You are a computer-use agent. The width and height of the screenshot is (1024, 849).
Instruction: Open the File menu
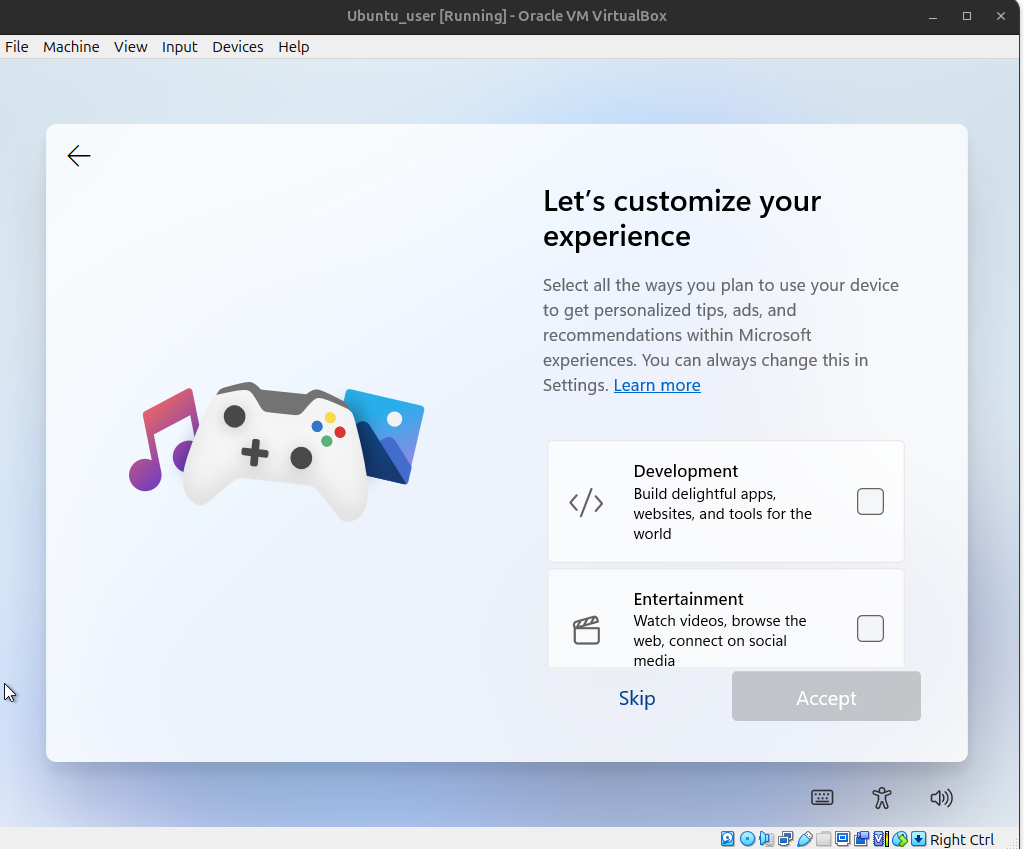pos(16,47)
